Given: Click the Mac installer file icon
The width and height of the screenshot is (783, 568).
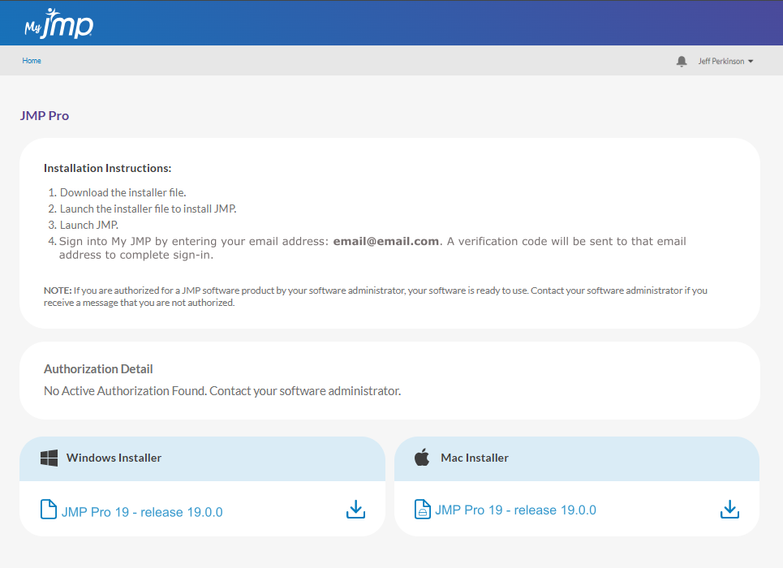Looking at the screenshot, I should tap(422, 510).
